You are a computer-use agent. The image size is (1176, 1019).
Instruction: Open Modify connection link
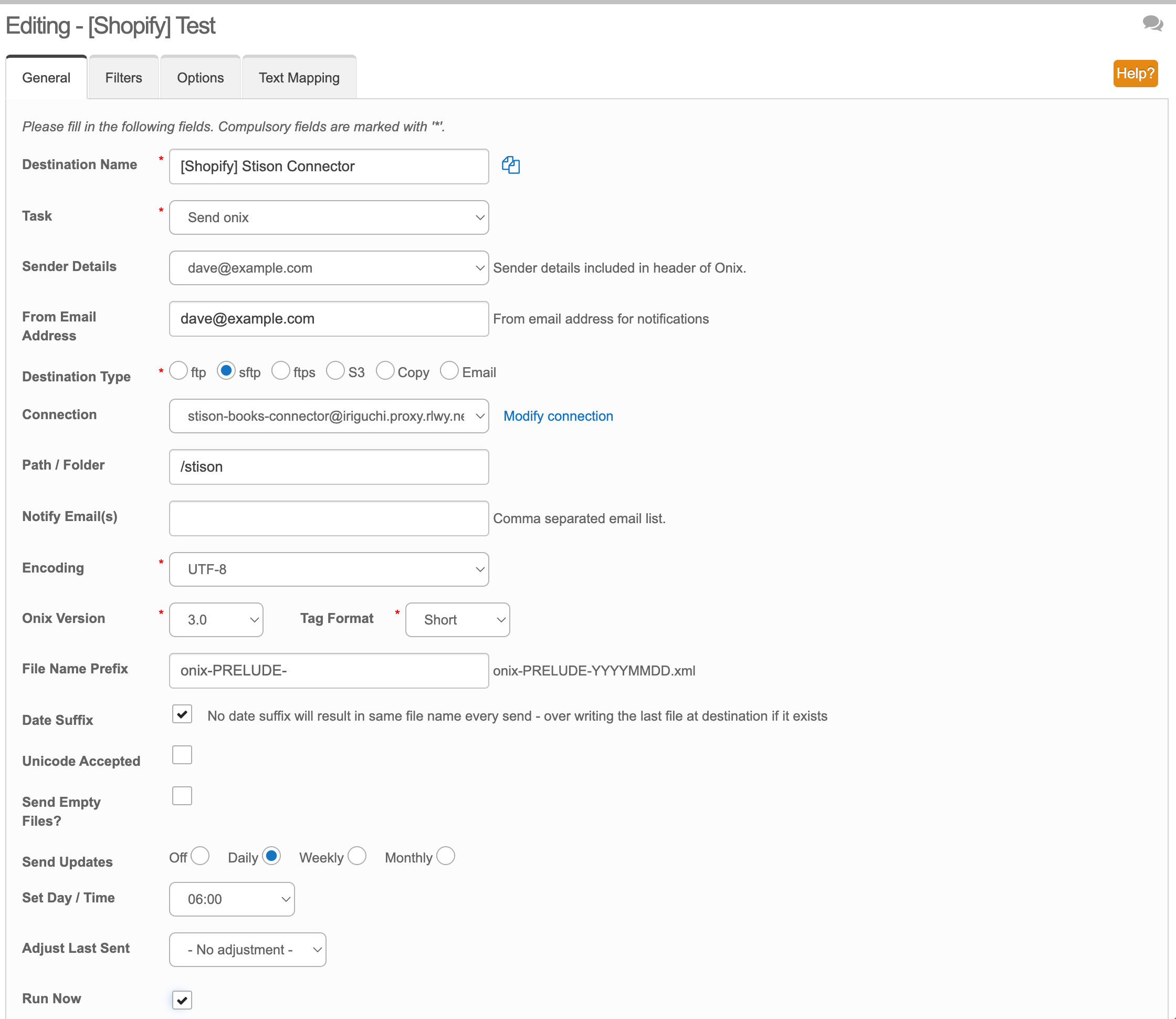558,416
